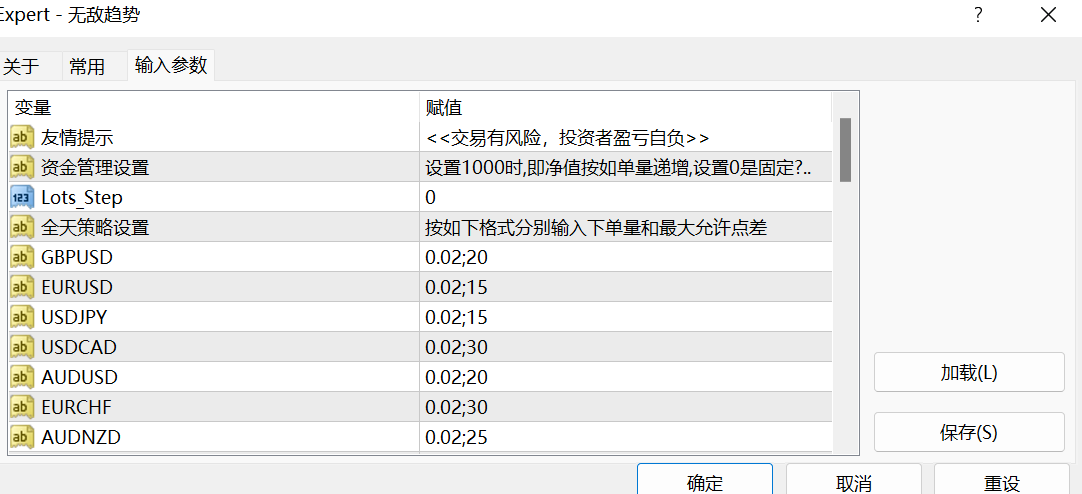The width and height of the screenshot is (1082, 494).
Task: Click the string icon beside 全天策略设置
Action: pos(22,228)
